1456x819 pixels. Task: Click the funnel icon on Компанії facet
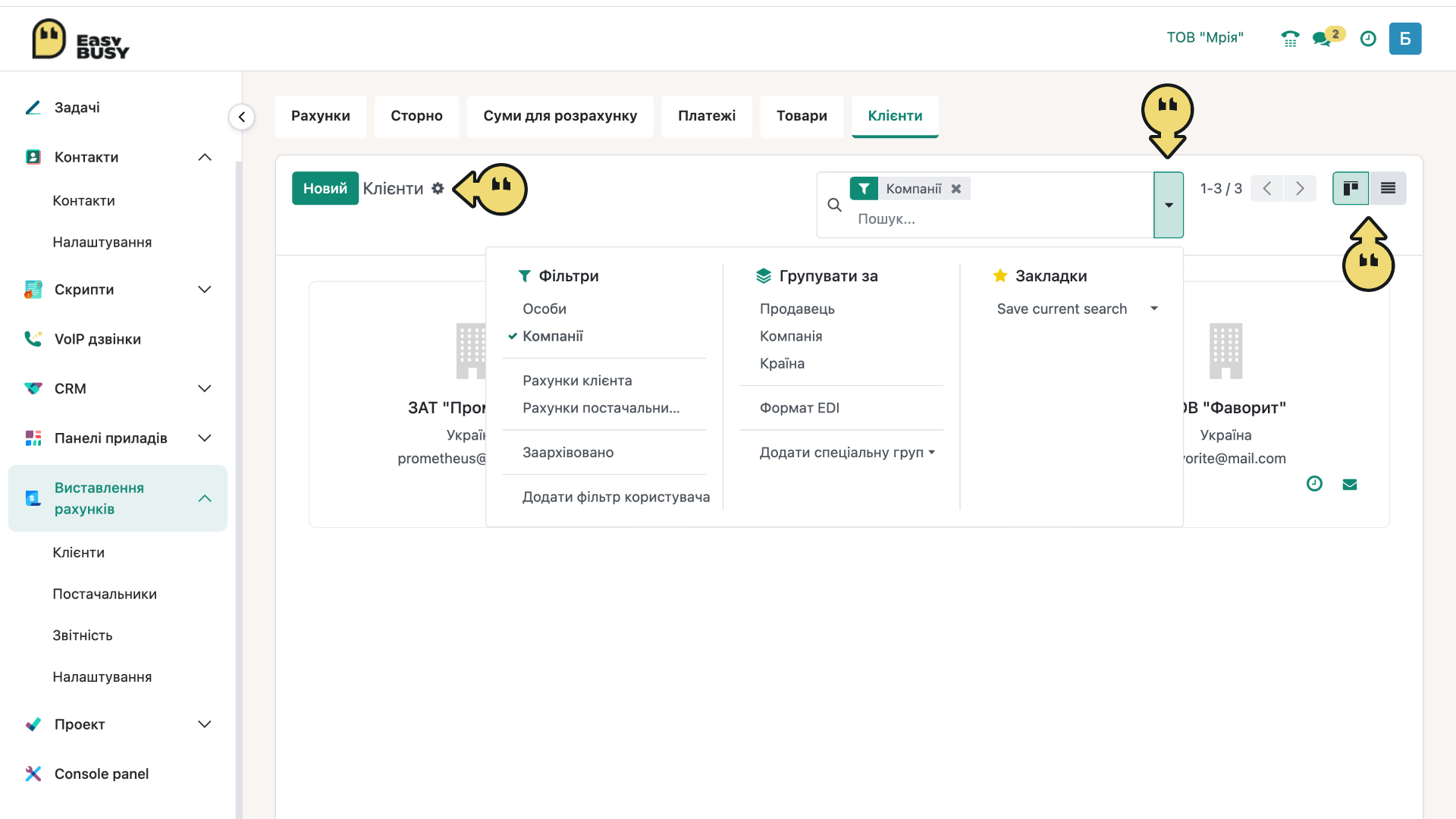coord(864,188)
